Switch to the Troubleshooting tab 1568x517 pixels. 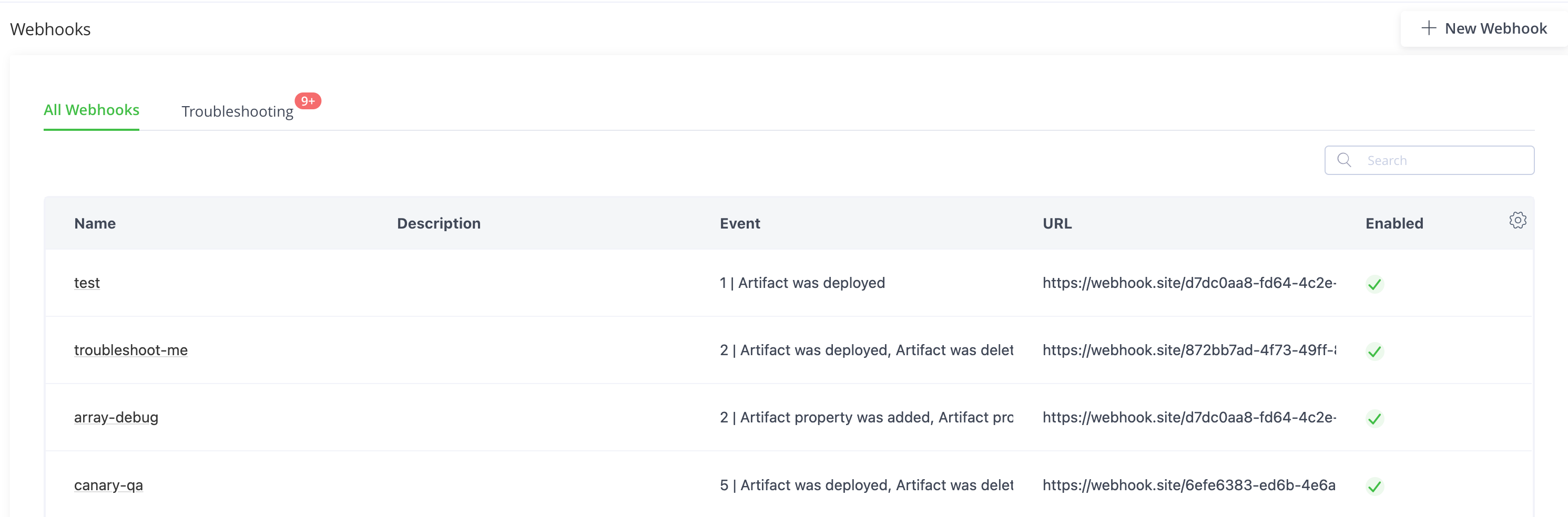[237, 111]
